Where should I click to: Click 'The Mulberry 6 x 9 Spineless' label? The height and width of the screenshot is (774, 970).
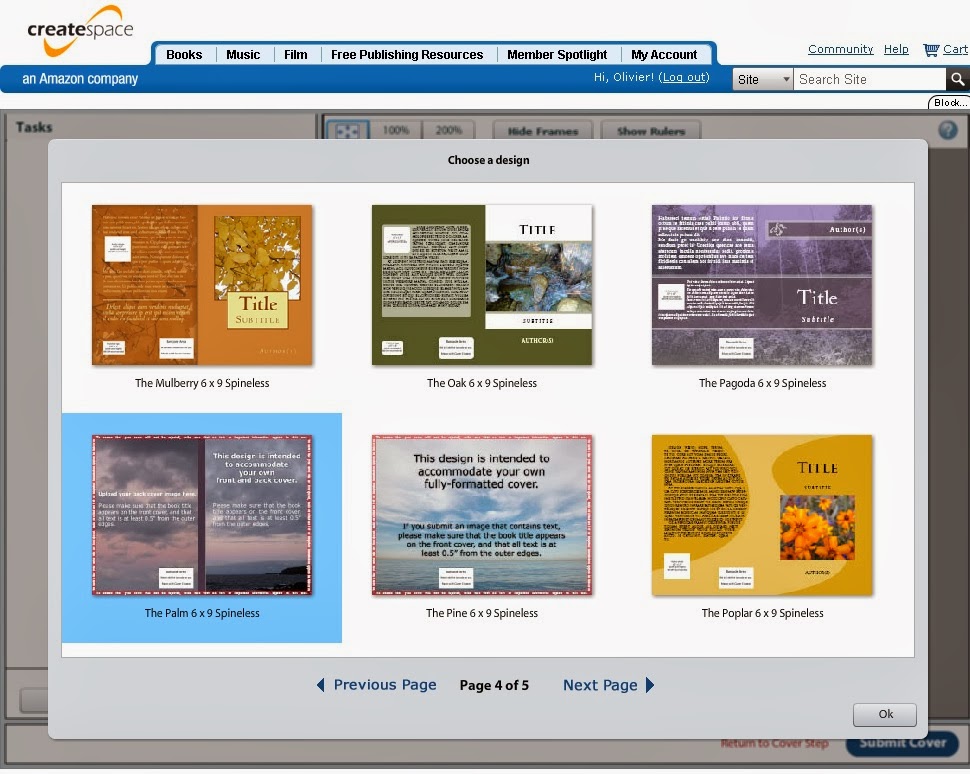coord(202,383)
